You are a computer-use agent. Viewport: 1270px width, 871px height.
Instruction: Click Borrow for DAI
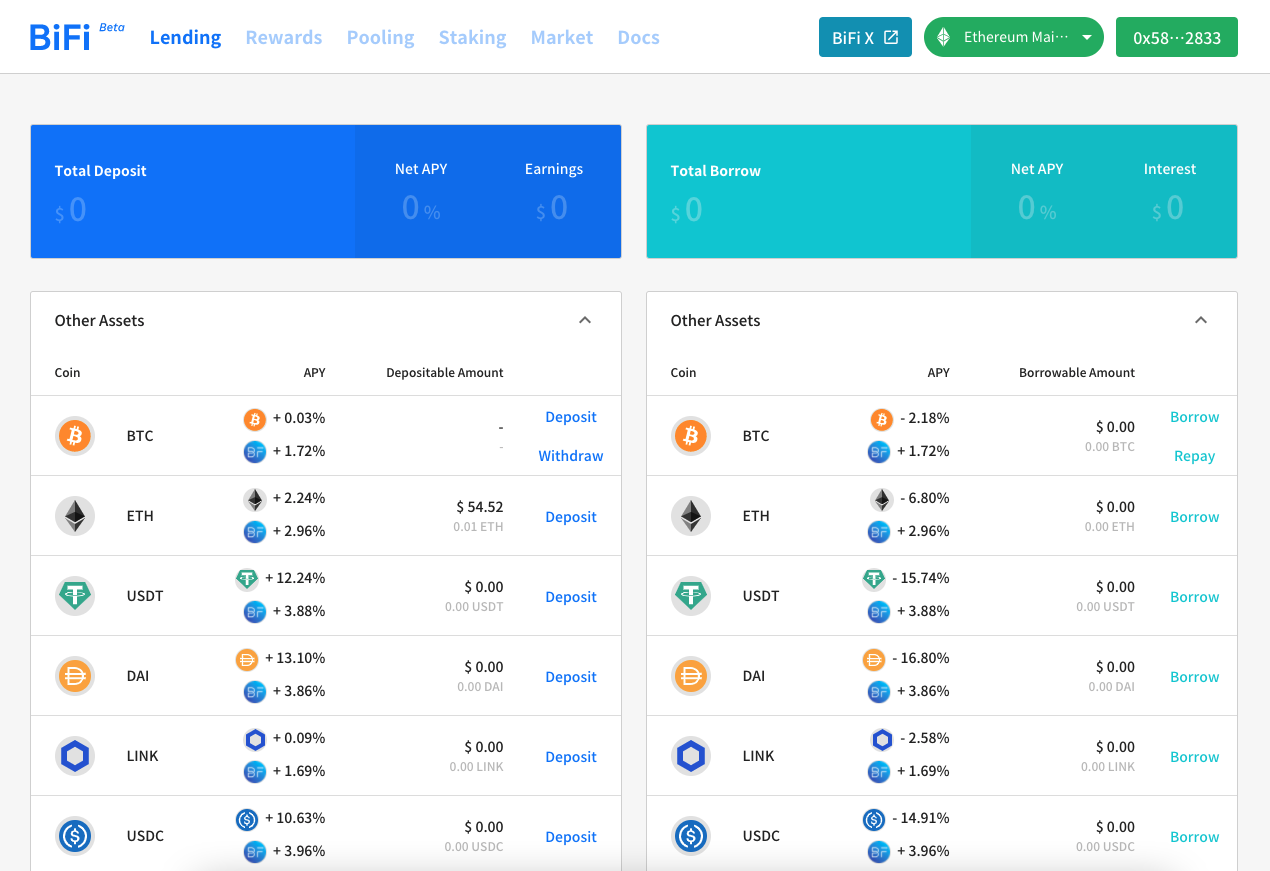[x=1195, y=677]
